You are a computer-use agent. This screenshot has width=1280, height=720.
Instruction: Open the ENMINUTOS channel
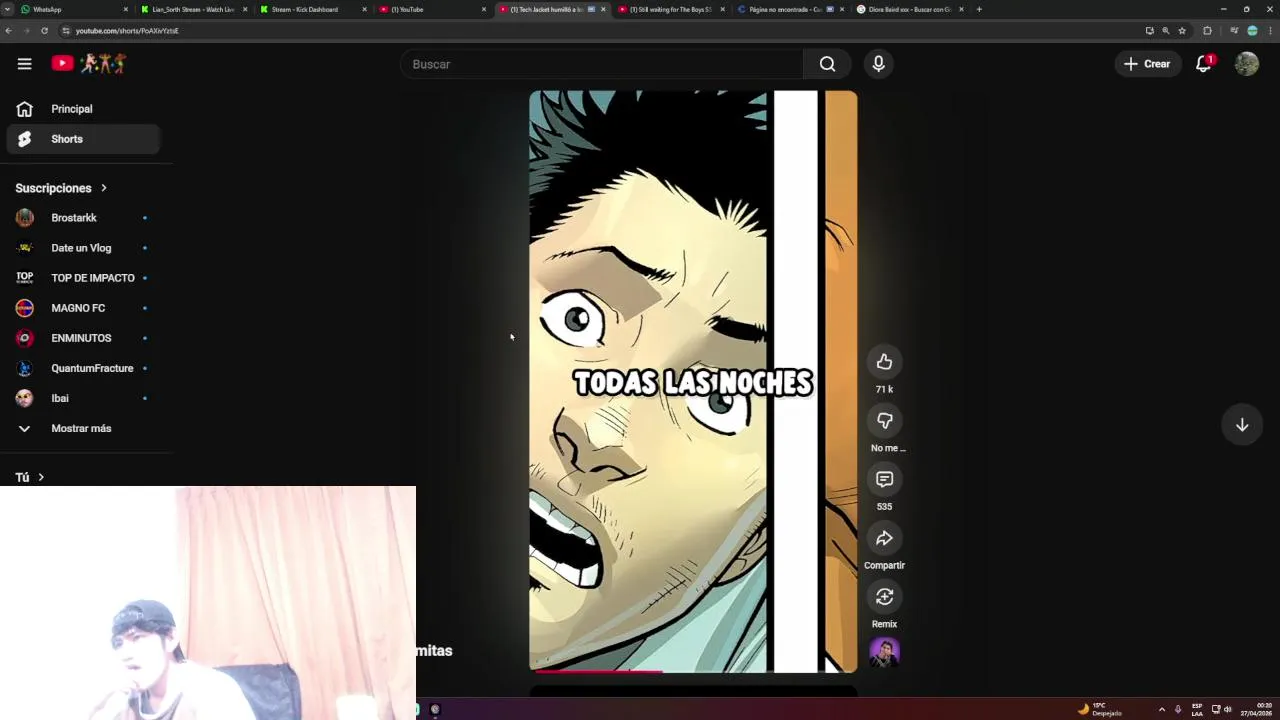click(x=84, y=338)
